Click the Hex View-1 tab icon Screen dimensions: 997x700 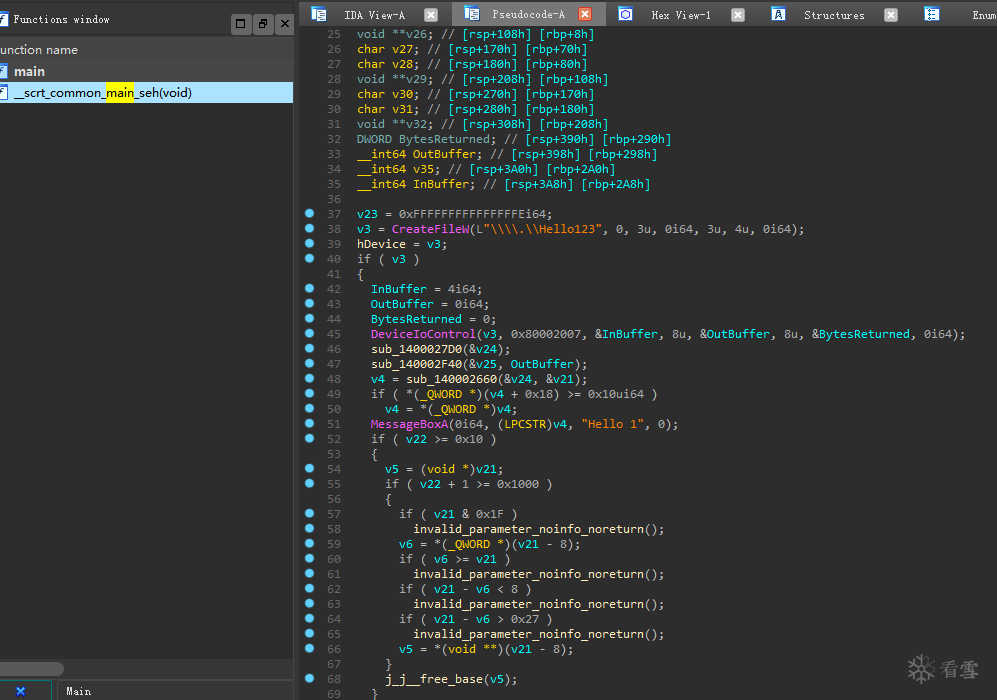click(x=625, y=14)
